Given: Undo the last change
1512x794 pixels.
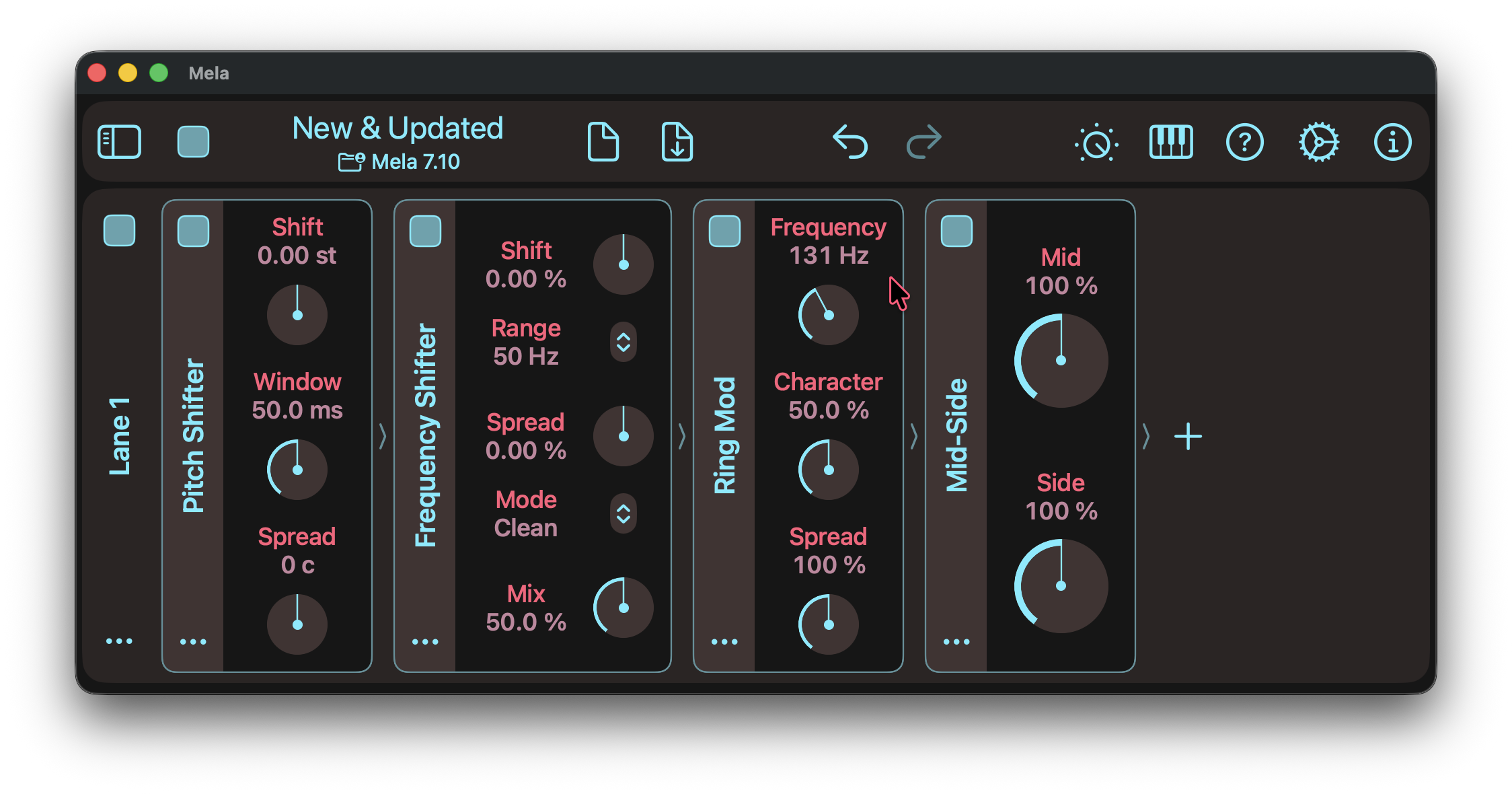Looking at the screenshot, I should (x=850, y=142).
